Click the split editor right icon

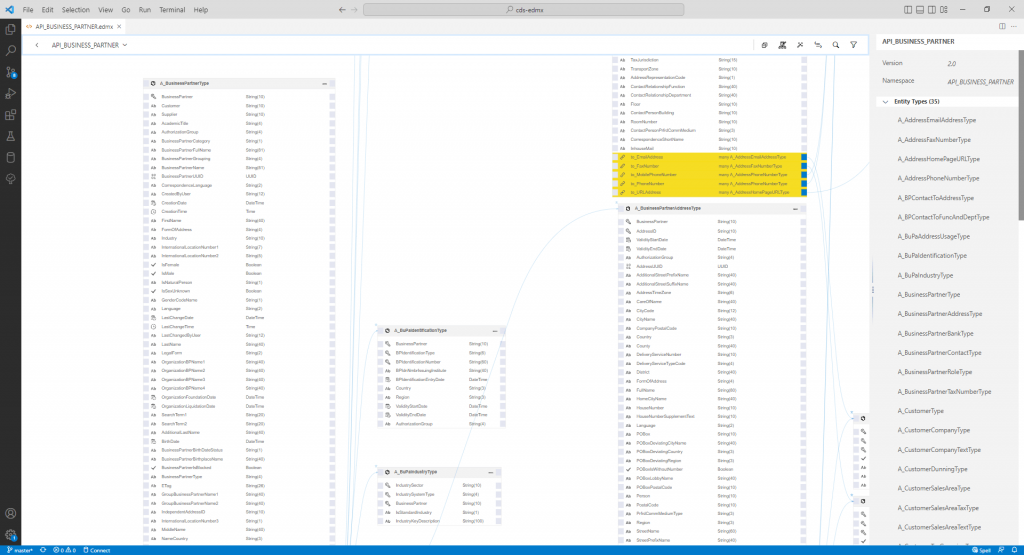click(1002, 27)
